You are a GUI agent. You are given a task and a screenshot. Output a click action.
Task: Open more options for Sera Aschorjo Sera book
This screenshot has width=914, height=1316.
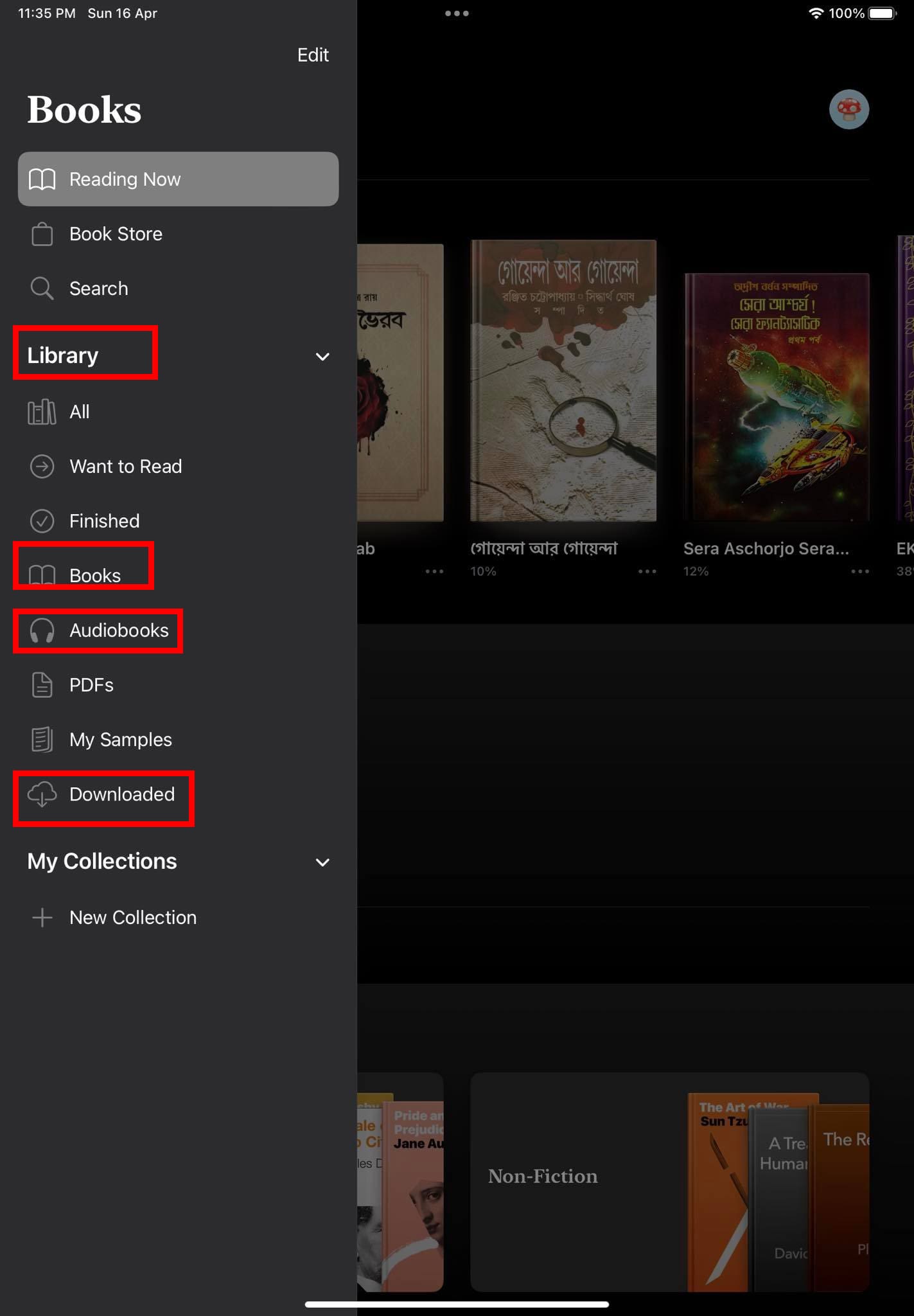point(859,571)
